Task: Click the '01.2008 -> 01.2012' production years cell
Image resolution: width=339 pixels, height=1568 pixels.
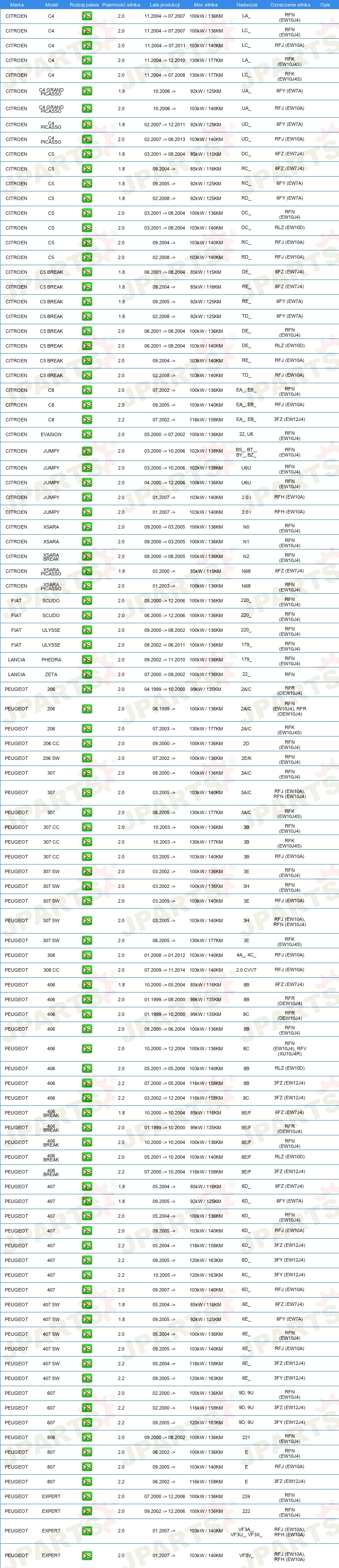Action: point(165,955)
